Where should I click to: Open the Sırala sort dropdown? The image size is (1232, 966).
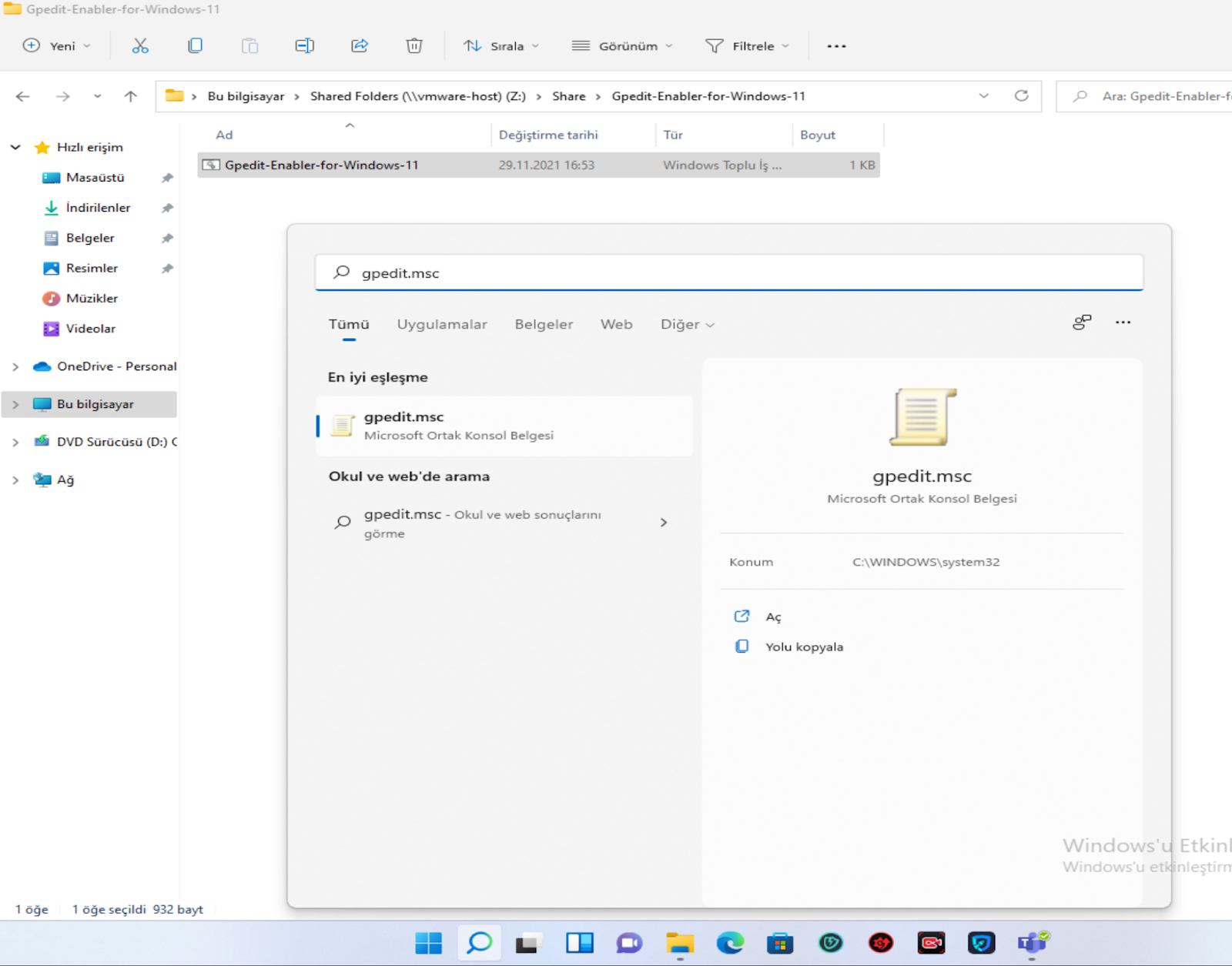[x=501, y=46]
